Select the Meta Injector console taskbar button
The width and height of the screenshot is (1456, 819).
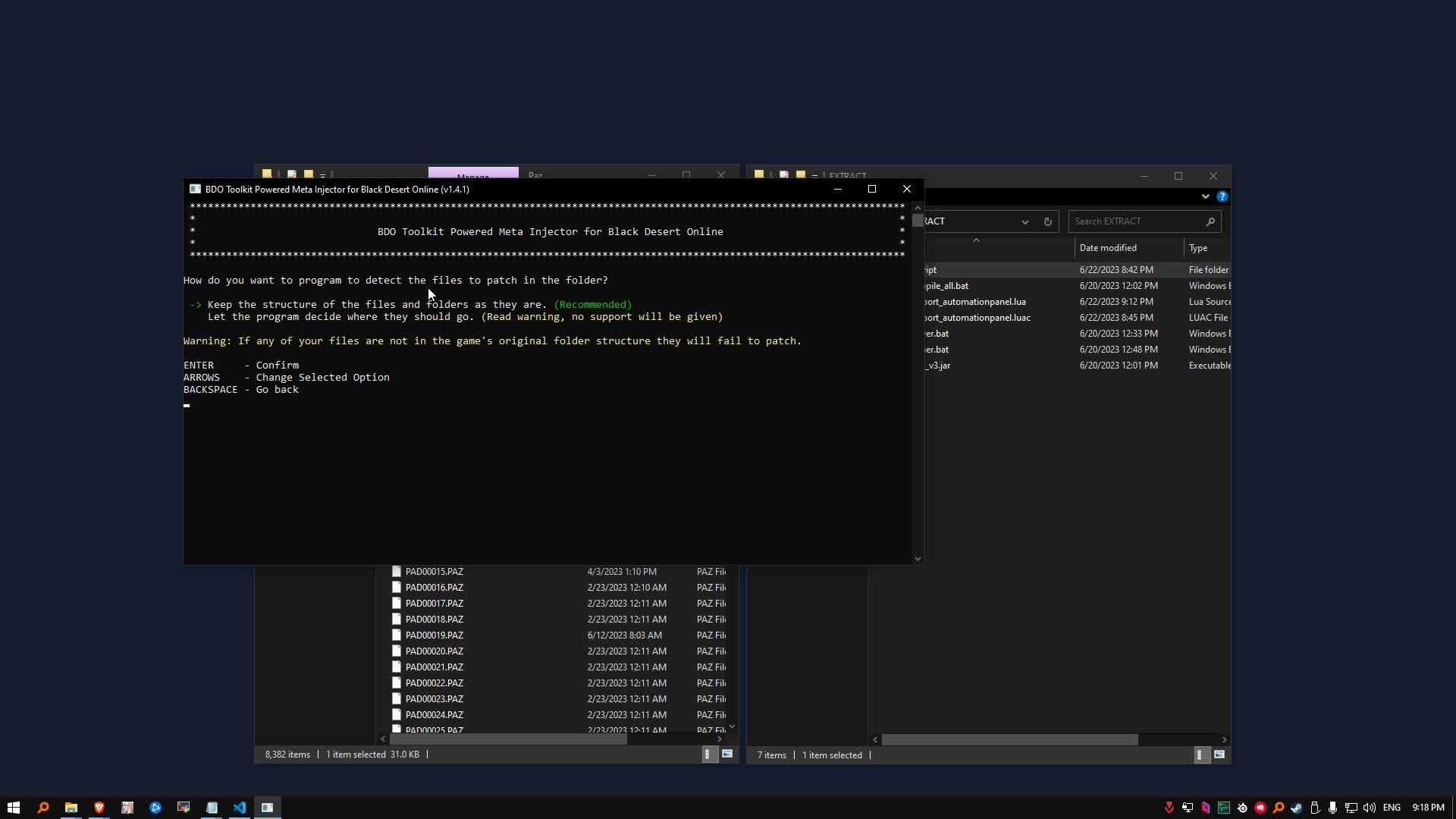coord(267,808)
